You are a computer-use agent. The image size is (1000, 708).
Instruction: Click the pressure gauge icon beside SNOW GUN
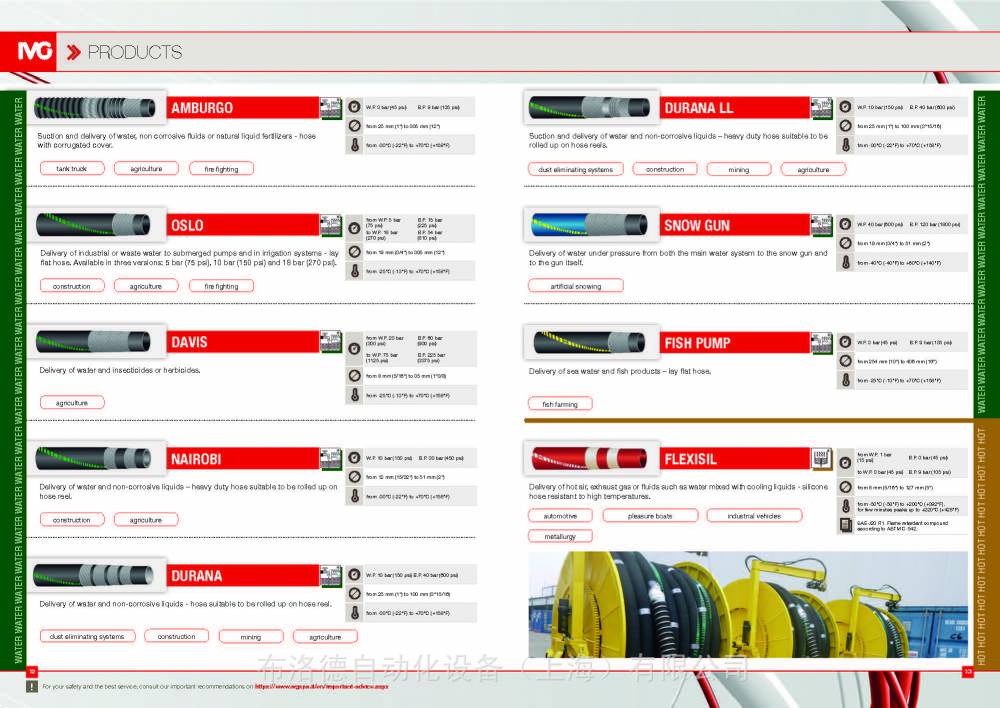(x=845, y=224)
